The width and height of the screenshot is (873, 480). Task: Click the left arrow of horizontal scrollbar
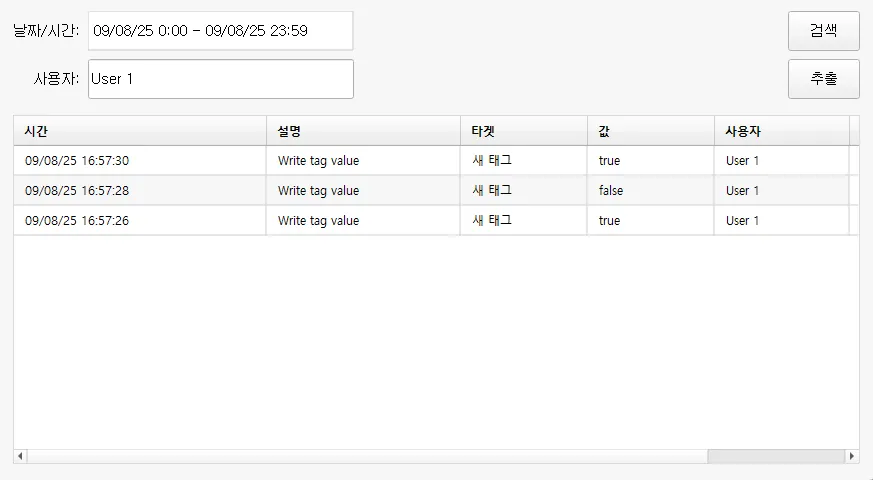20,456
